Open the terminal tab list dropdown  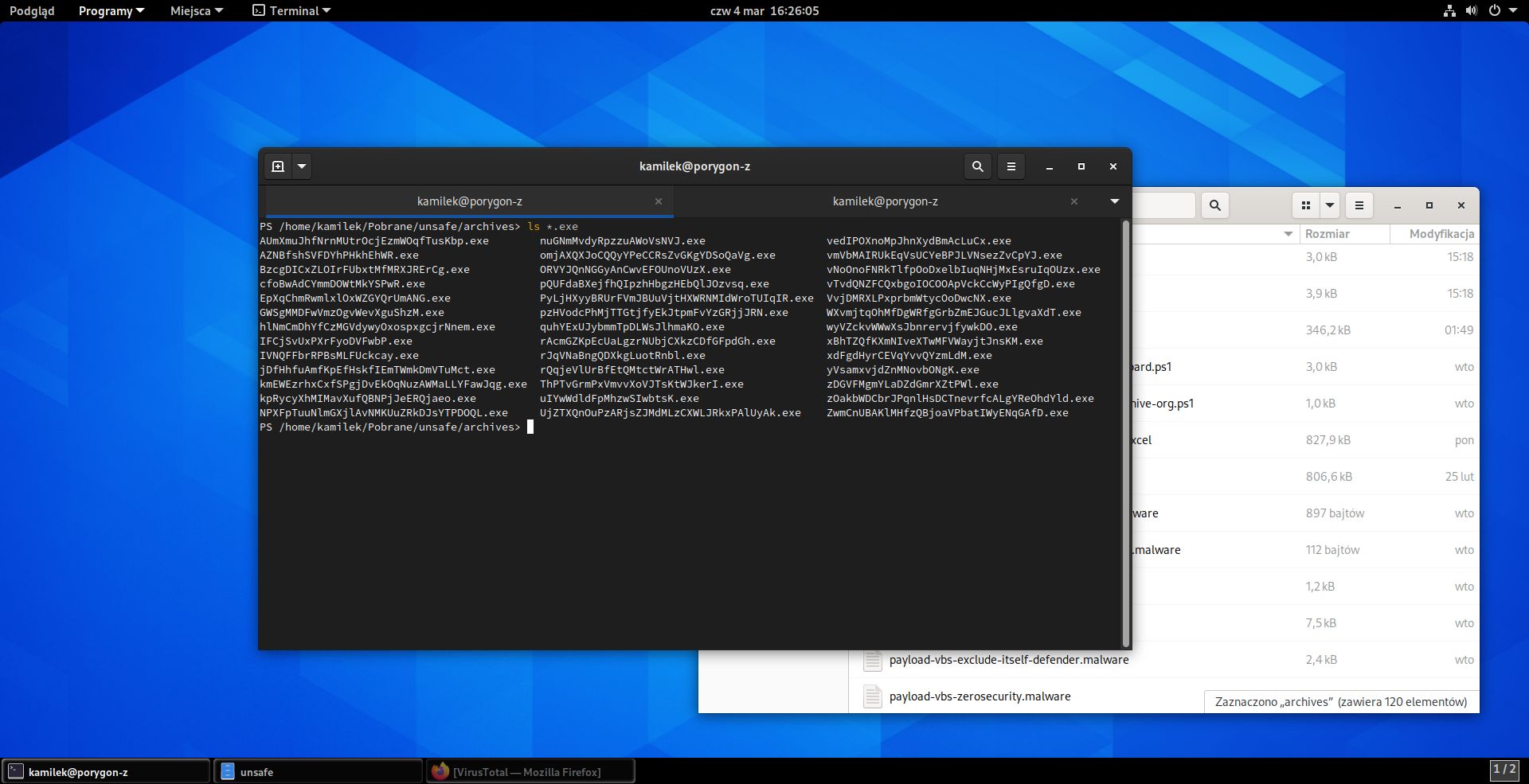click(1115, 201)
